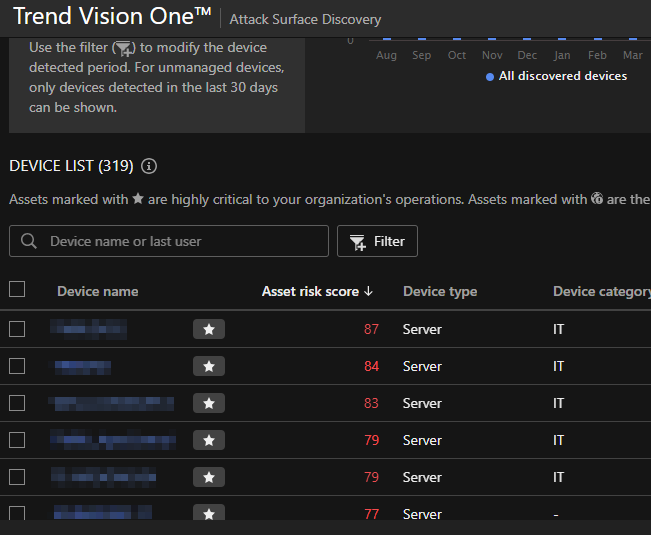This screenshot has height=535, width=651.
Task: Click the Attack Surface Discovery title
Action: point(305,19)
